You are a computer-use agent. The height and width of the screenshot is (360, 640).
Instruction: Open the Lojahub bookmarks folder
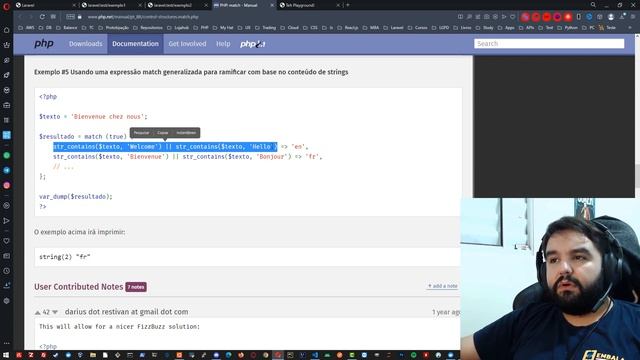tap(178, 28)
